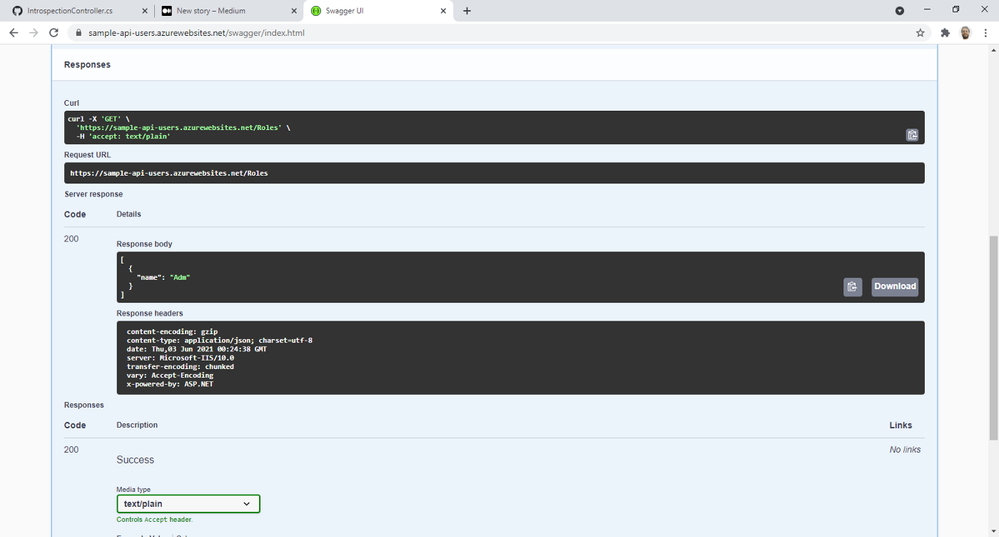View site information via the lock icon
This screenshot has width=999, height=537.
[x=78, y=32]
